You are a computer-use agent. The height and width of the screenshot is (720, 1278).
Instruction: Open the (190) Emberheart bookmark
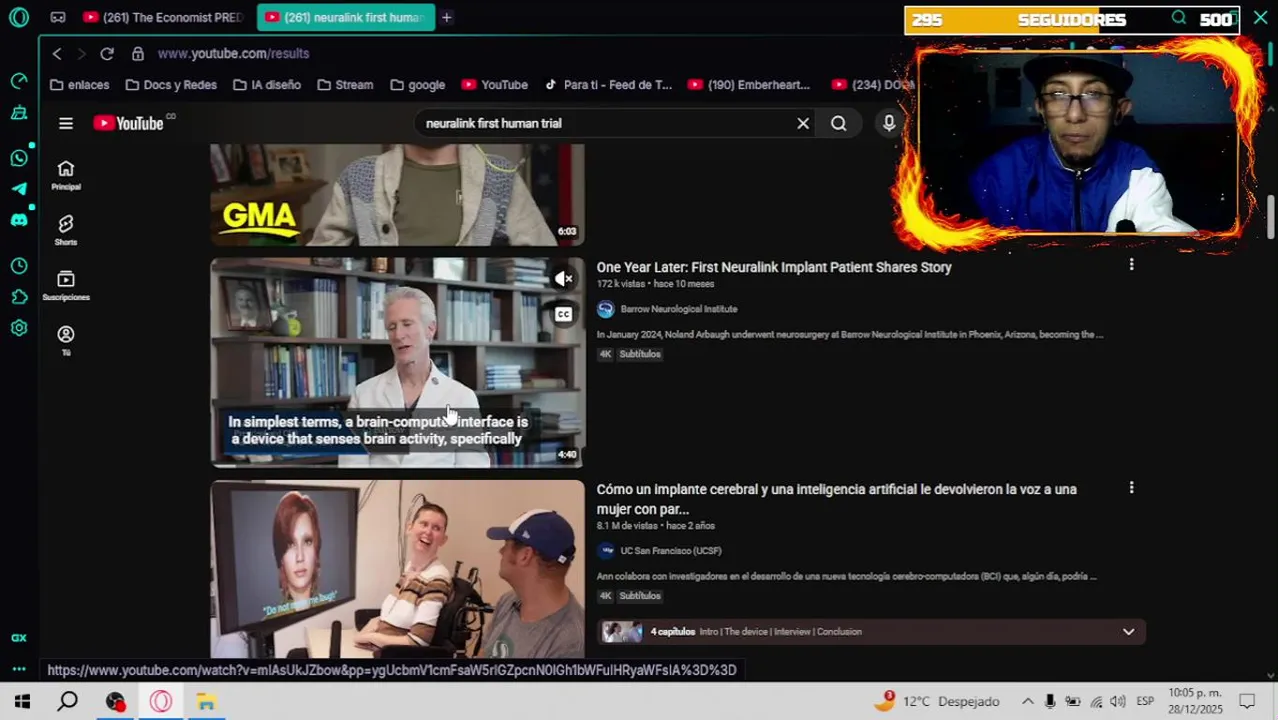point(749,85)
